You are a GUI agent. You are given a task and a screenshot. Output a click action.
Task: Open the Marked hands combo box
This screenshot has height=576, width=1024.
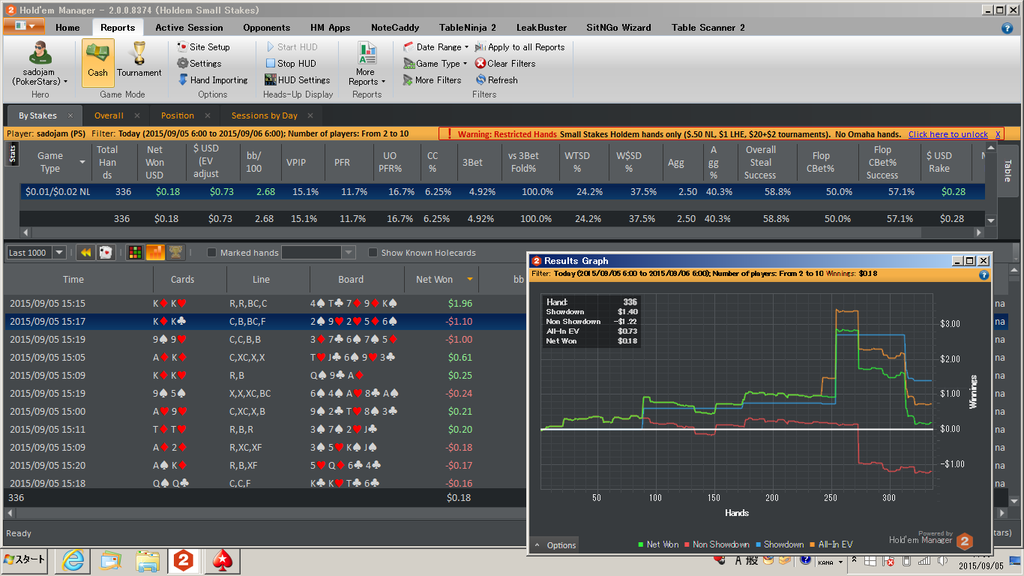318,253
